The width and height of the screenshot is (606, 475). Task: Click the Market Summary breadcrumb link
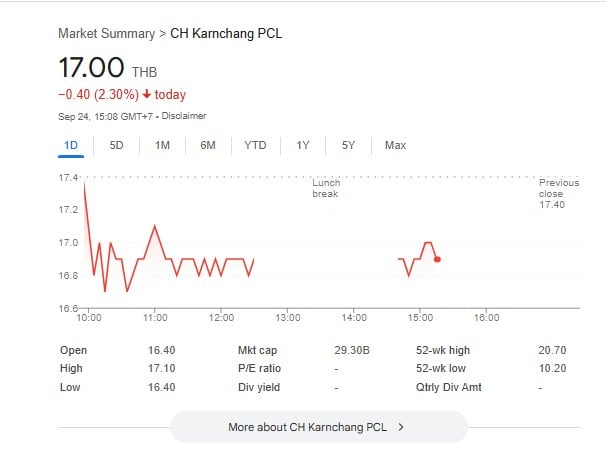pyautogui.click(x=107, y=34)
